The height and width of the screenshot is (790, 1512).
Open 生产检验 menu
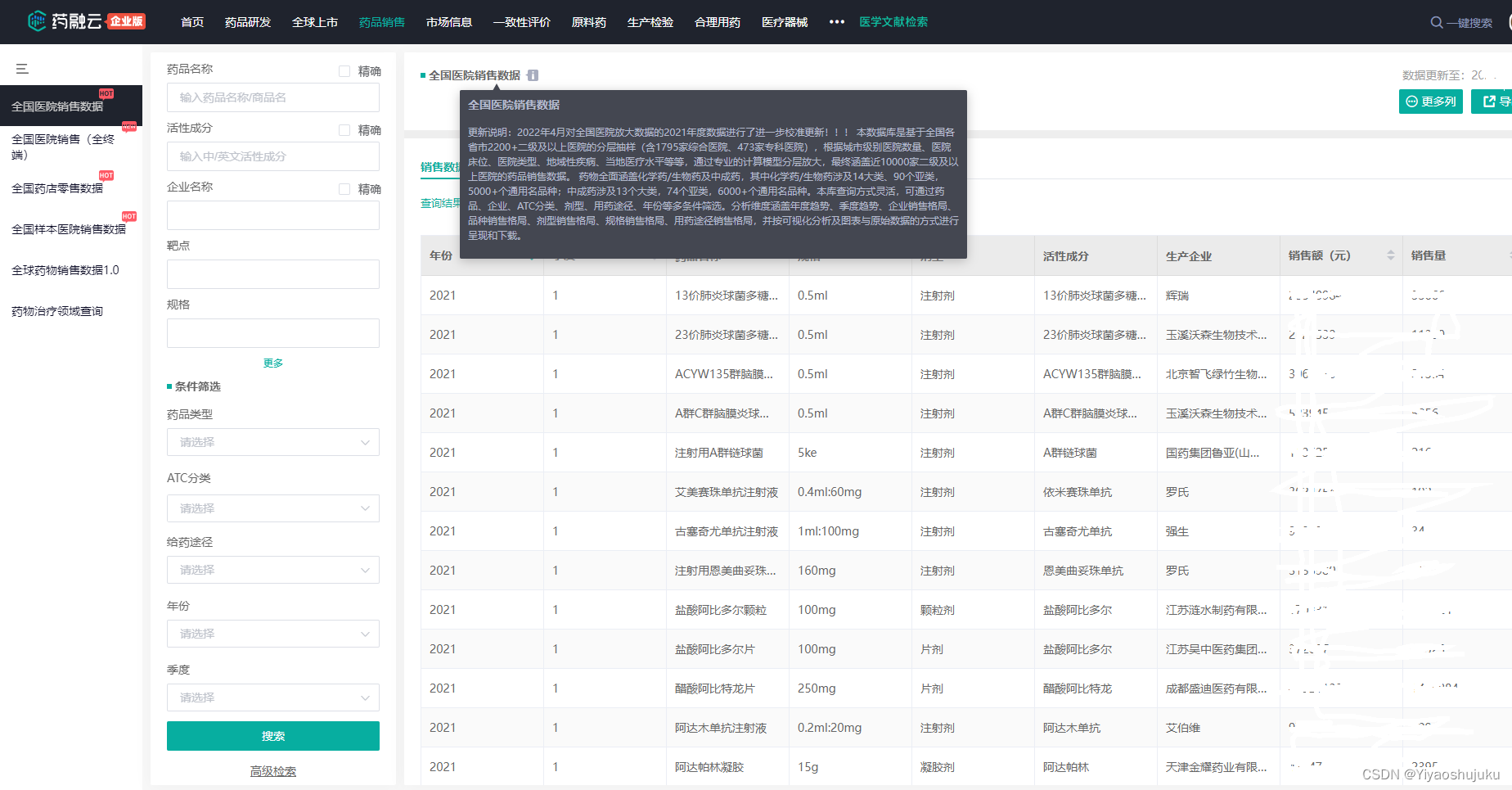click(650, 22)
